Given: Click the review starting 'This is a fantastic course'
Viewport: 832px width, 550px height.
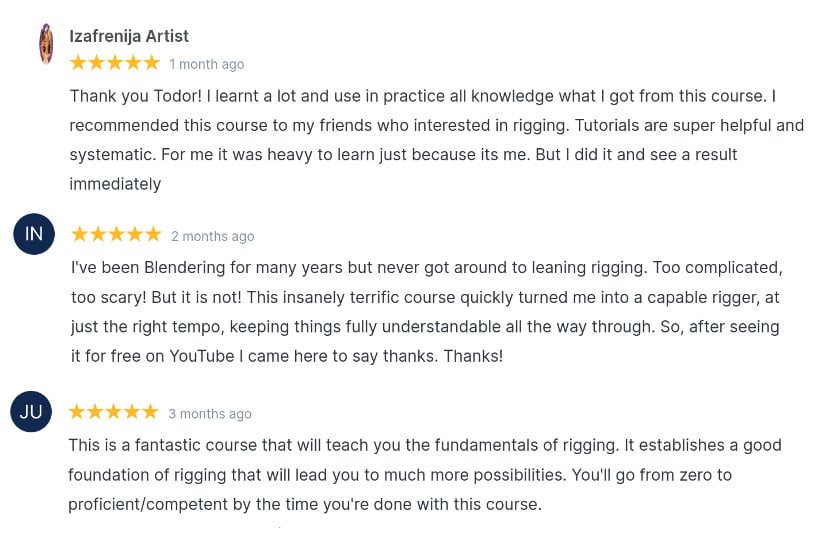Looking at the screenshot, I should pyautogui.click(x=424, y=474).
